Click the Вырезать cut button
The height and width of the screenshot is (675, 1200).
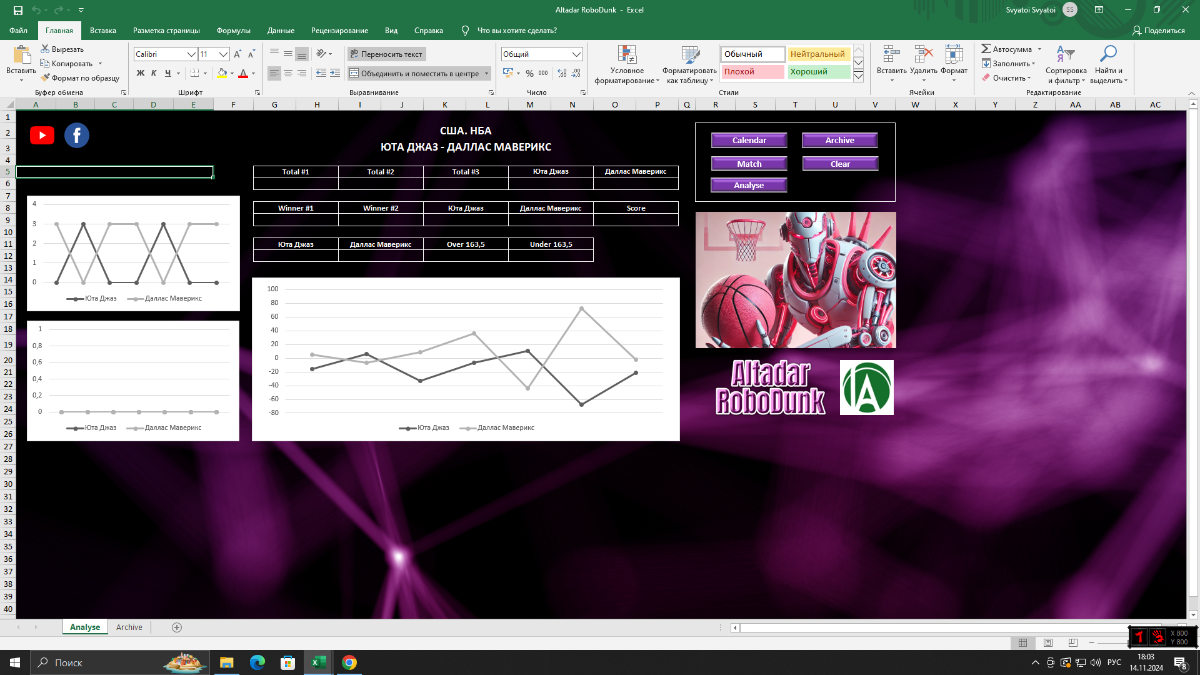point(62,49)
